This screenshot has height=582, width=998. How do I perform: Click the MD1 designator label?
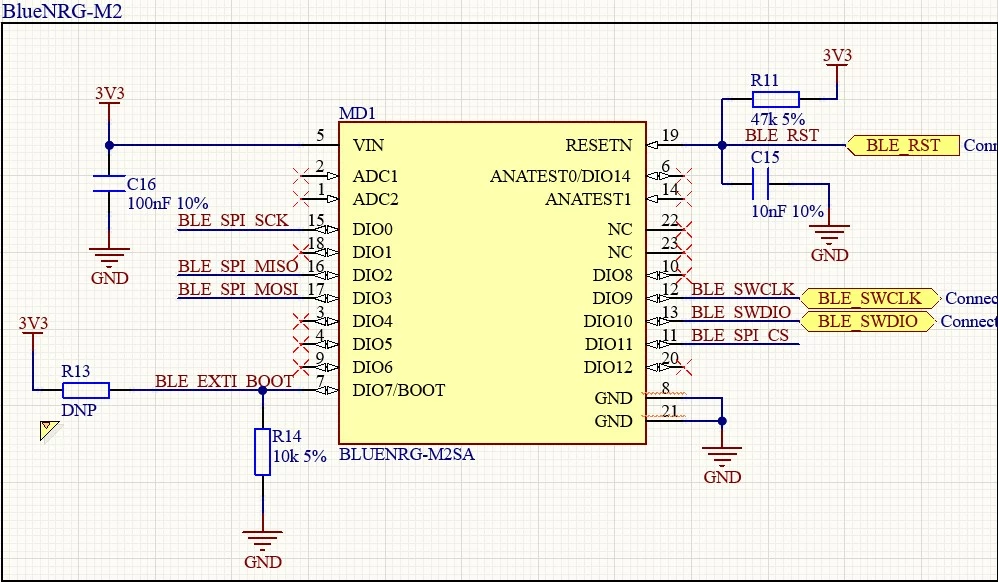[x=357, y=113]
